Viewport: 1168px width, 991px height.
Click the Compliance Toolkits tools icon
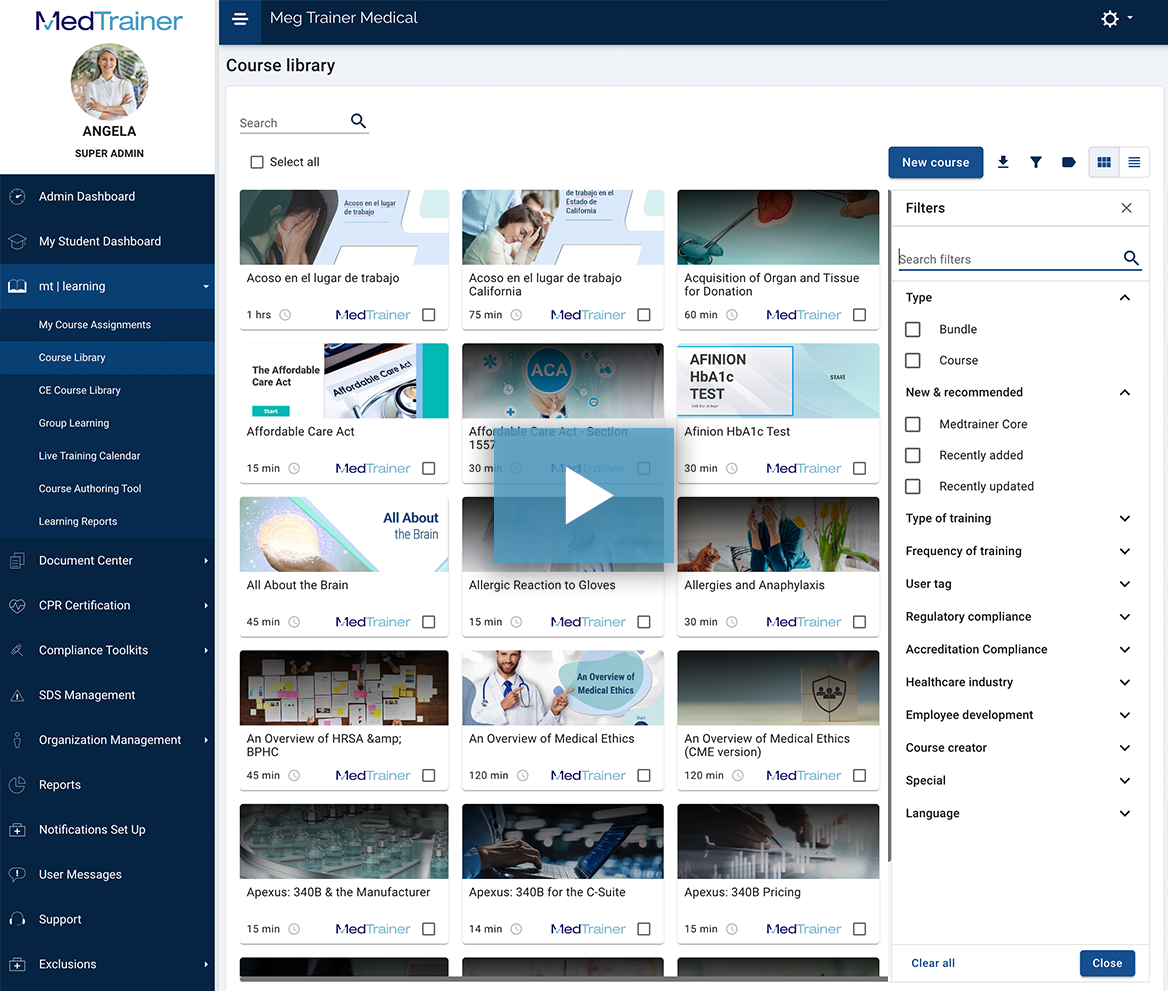[x=17, y=650]
